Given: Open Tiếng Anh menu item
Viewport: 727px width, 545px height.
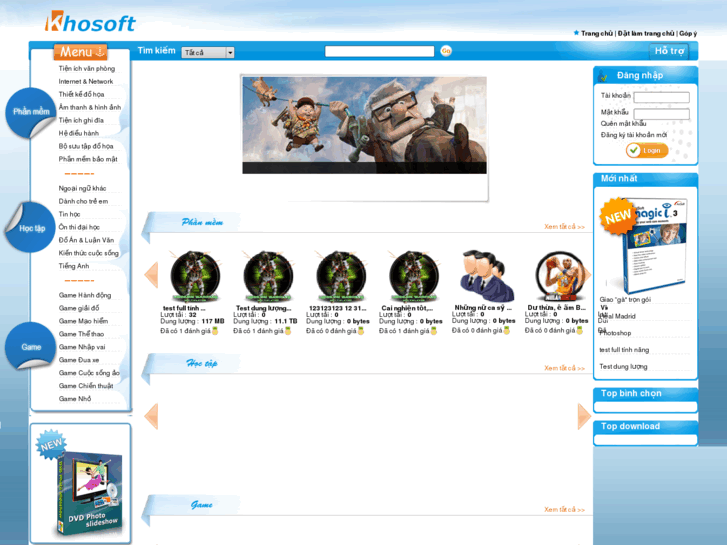Looking at the screenshot, I should [x=74, y=266].
